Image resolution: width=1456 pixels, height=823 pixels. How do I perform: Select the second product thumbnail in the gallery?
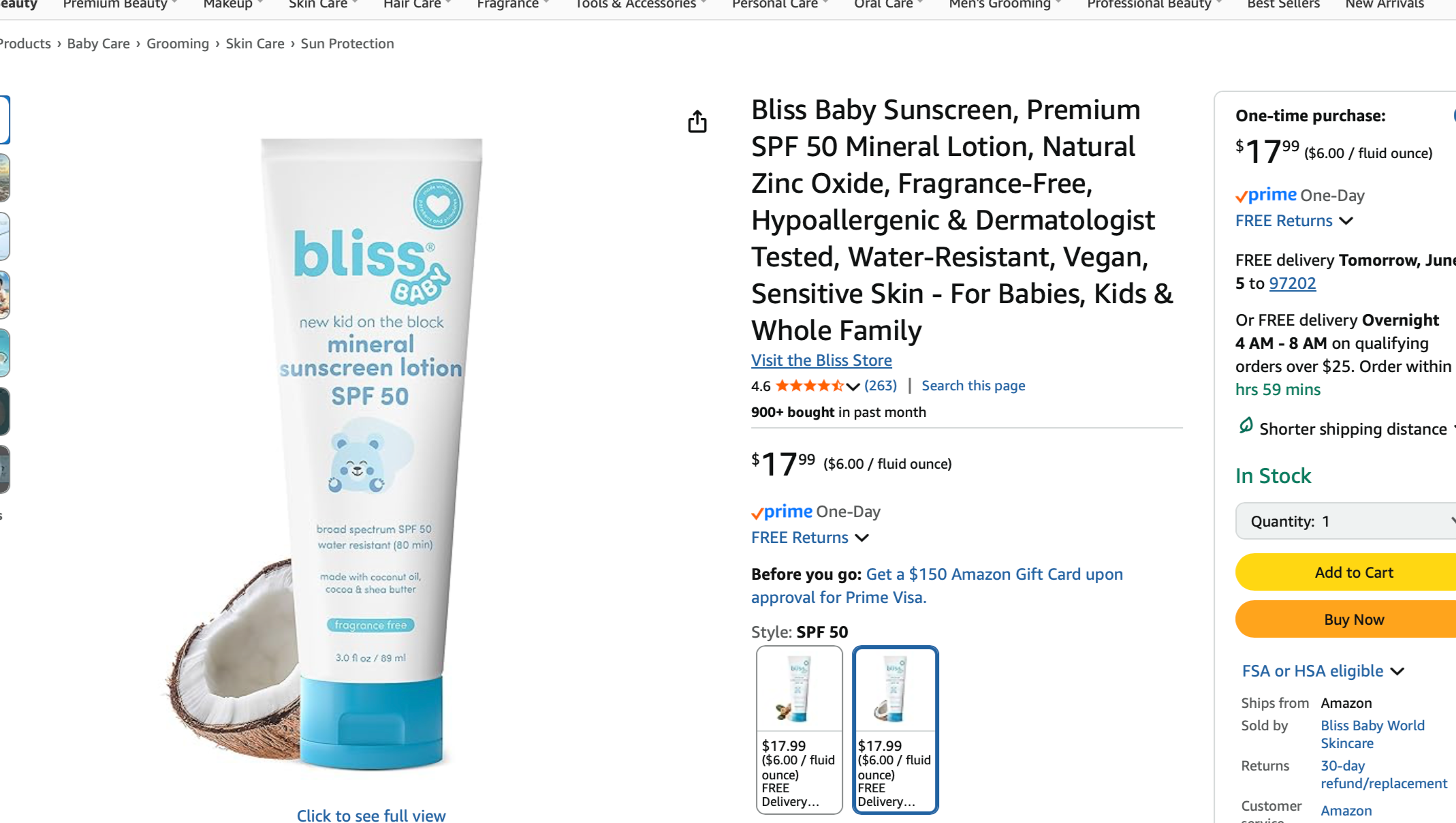[x=4, y=178]
